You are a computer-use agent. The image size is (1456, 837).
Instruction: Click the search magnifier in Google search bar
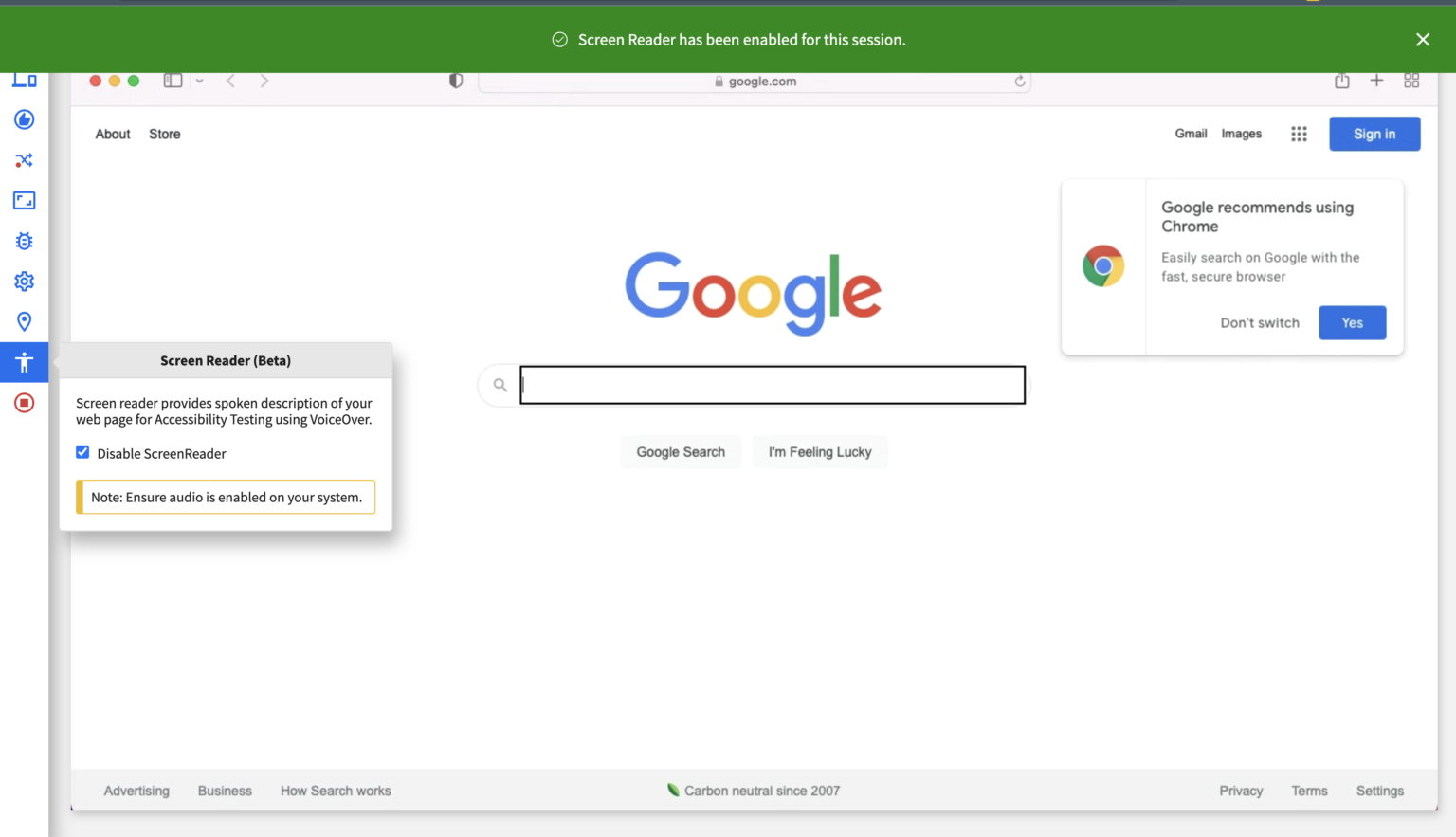click(500, 385)
